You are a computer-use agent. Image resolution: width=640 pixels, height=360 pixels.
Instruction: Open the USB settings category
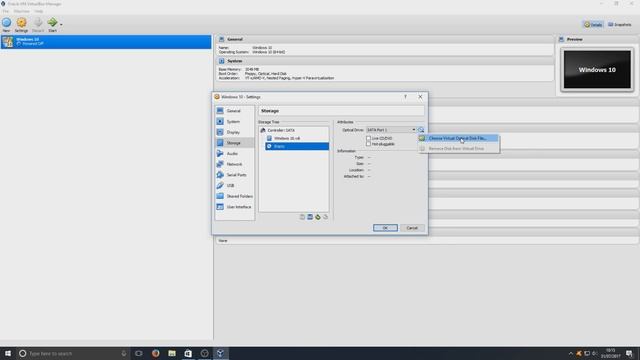click(234, 185)
